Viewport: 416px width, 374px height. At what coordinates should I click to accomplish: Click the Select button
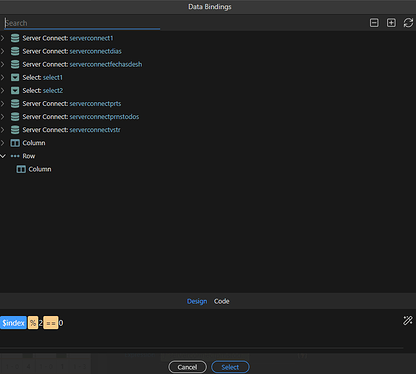(x=230, y=367)
